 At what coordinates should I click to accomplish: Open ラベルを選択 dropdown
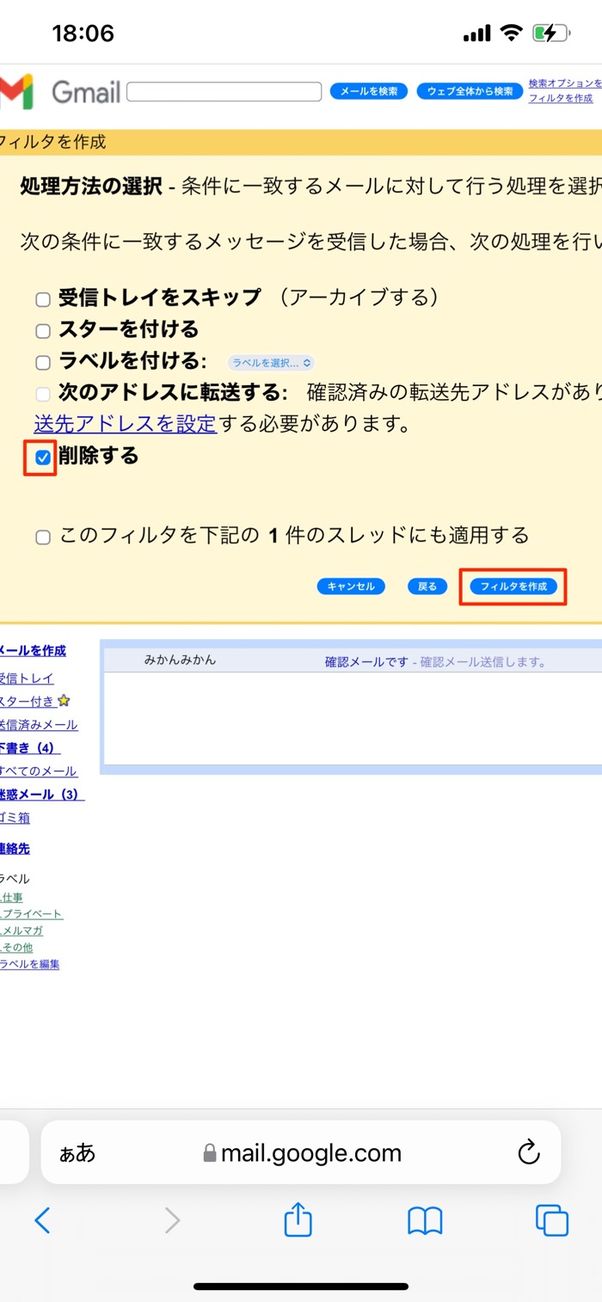click(x=271, y=362)
